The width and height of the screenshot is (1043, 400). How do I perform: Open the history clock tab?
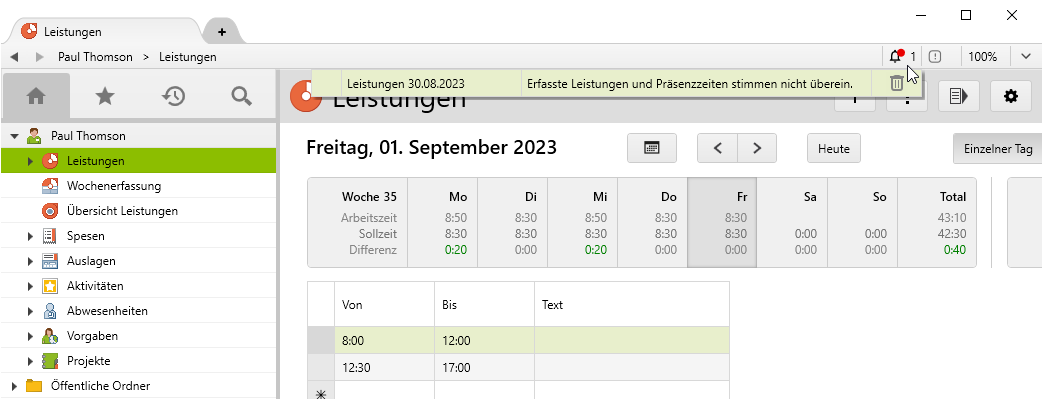tap(173, 96)
